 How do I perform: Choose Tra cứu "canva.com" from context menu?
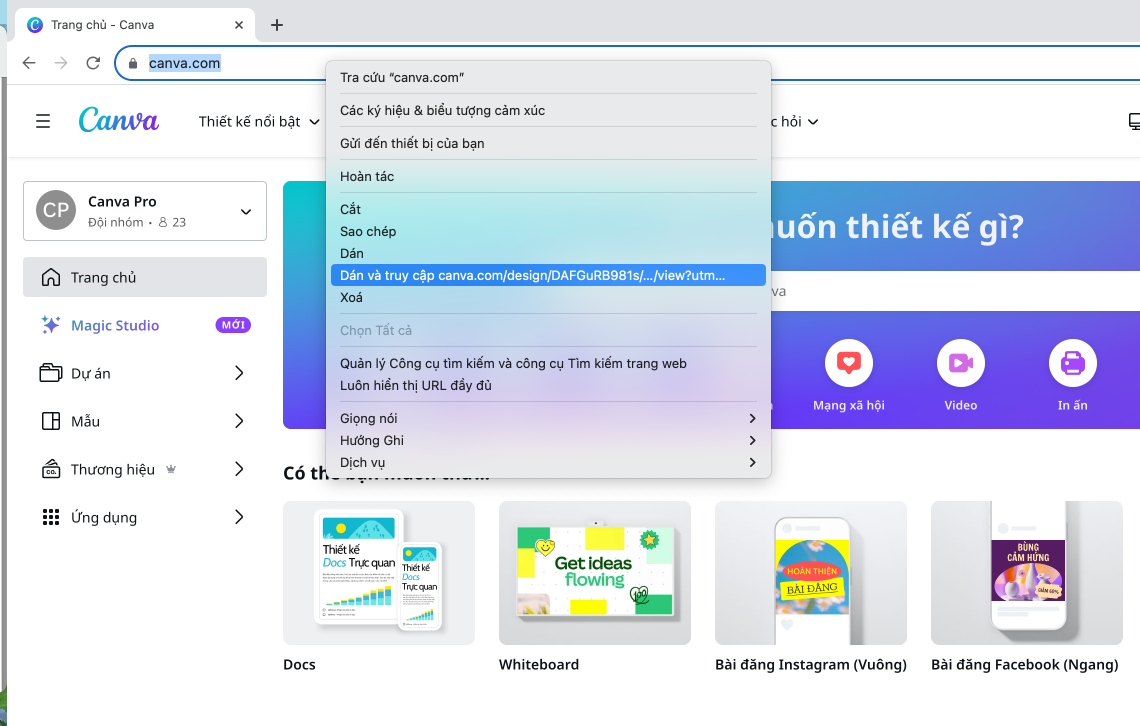[548, 77]
